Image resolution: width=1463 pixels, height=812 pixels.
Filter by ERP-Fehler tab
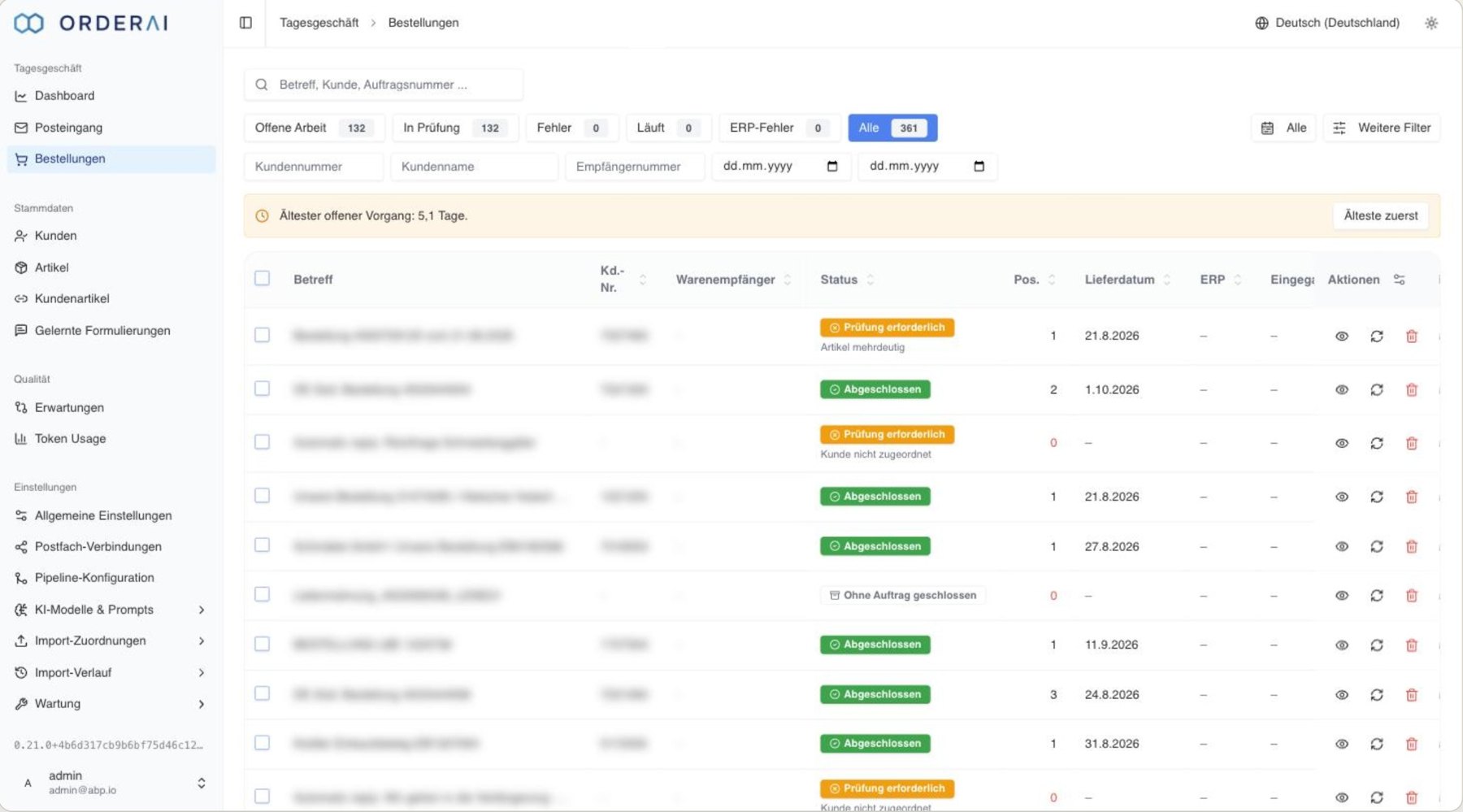click(779, 128)
